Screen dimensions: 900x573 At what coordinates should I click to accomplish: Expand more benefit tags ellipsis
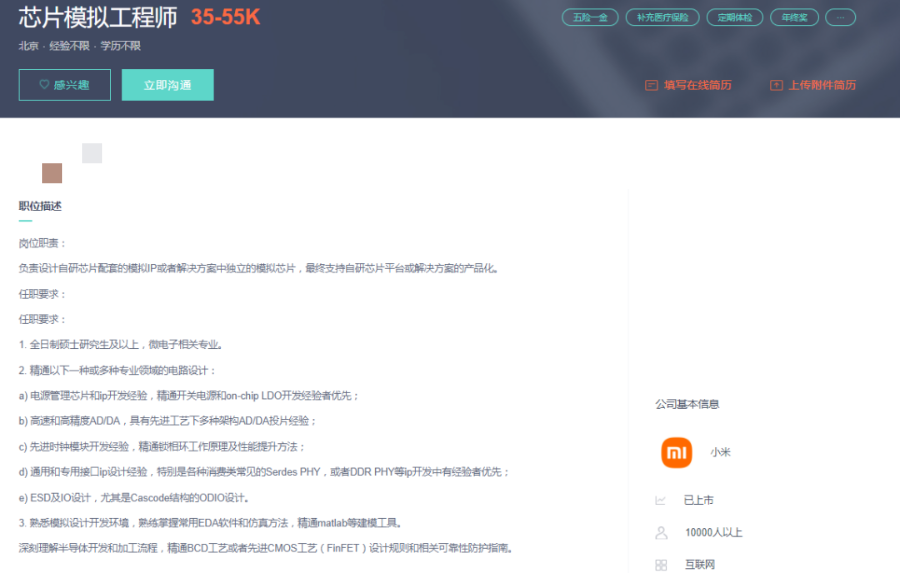[840, 18]
